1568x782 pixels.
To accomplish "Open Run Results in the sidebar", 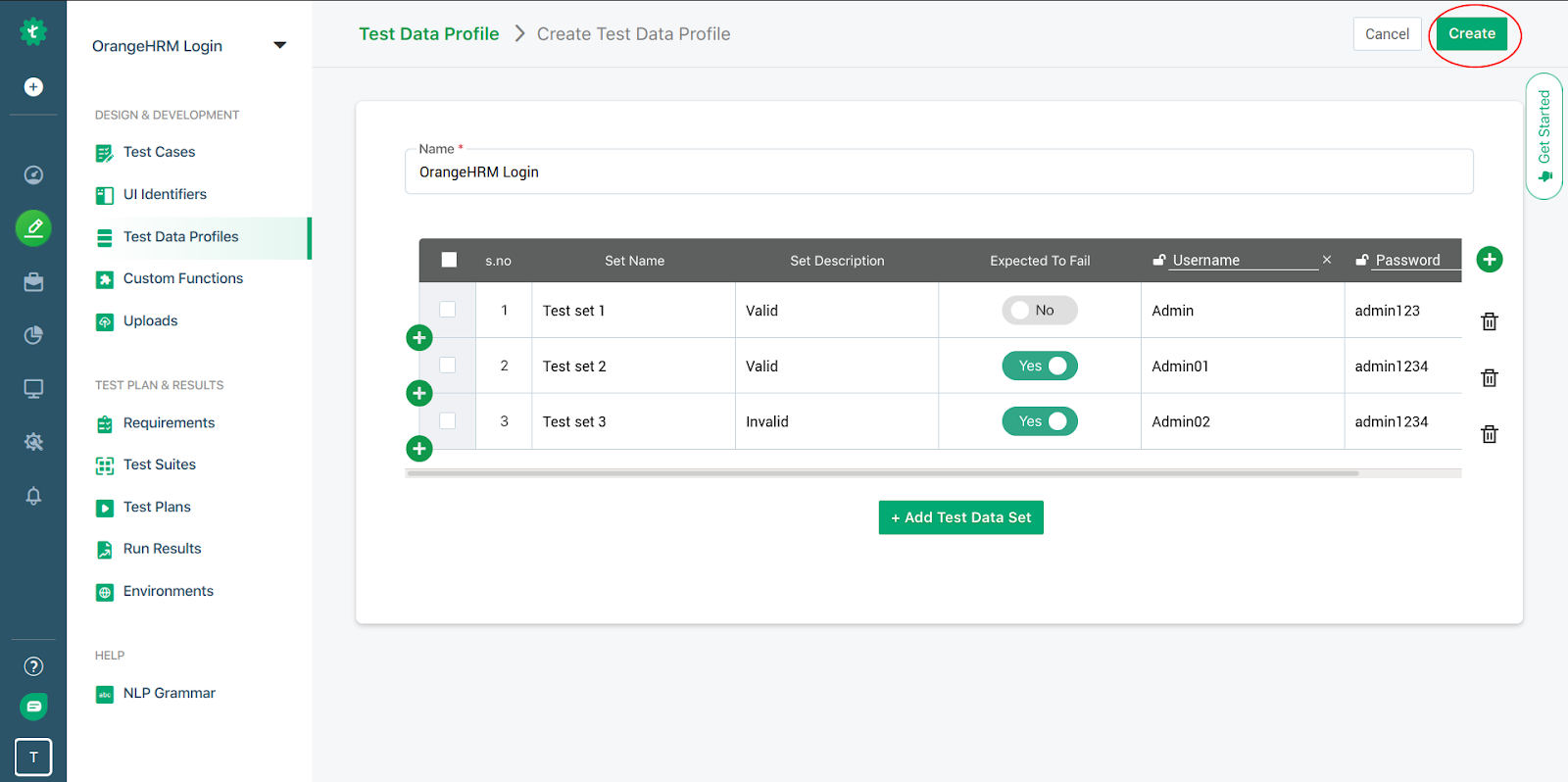I will (x=162, y=549).
